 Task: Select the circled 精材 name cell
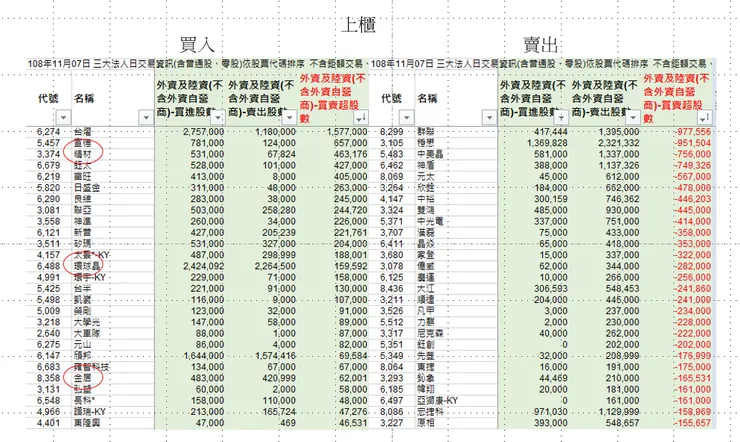83,154
